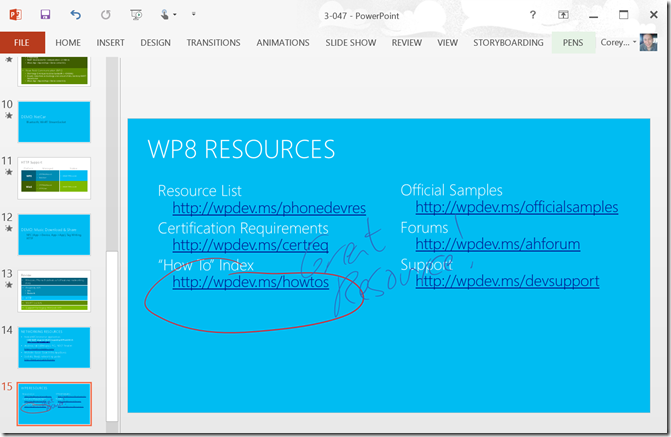
Task: Click the Resource List heading text
Action: (199, 191)
